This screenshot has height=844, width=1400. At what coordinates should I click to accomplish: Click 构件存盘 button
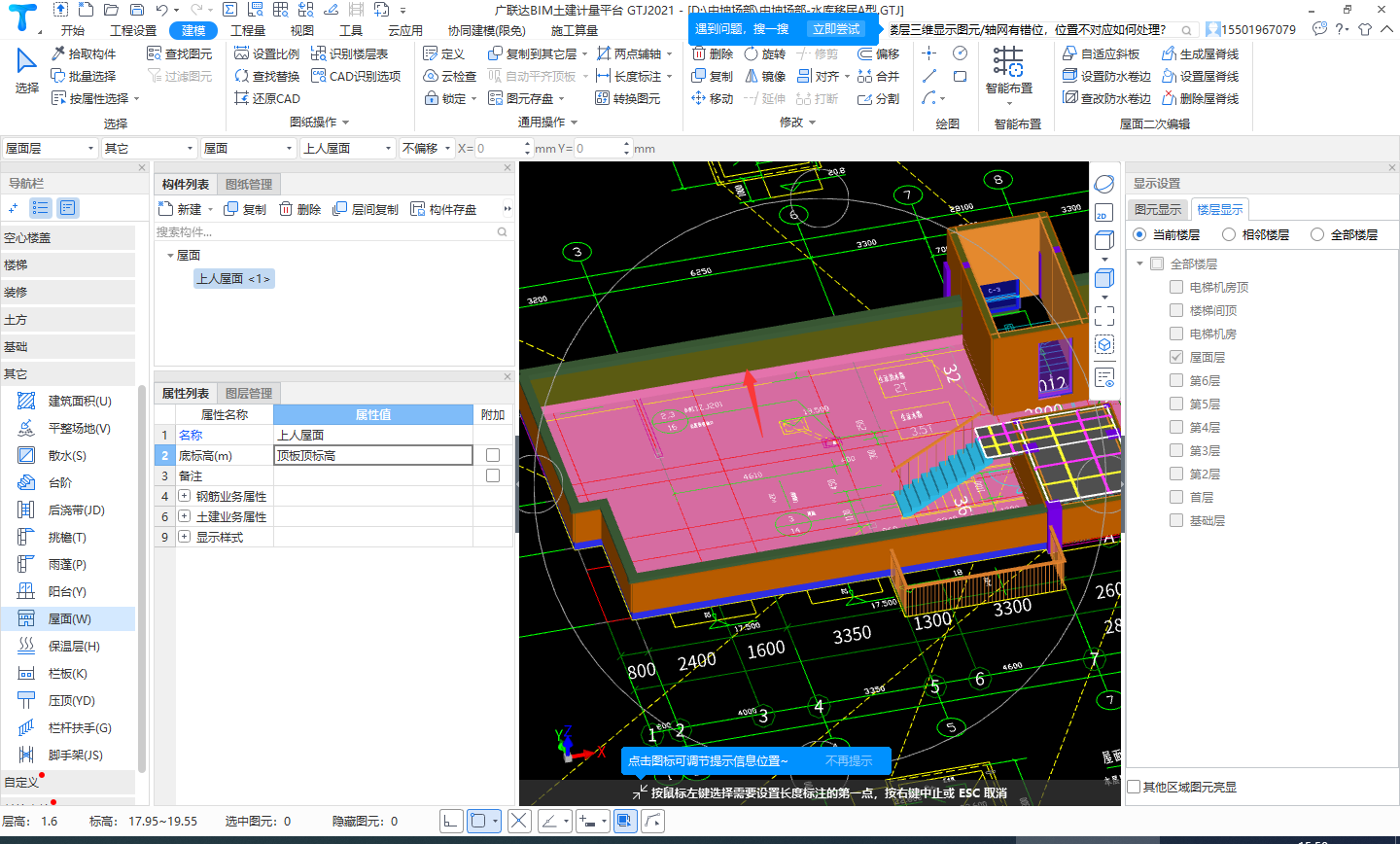(444, 209)
